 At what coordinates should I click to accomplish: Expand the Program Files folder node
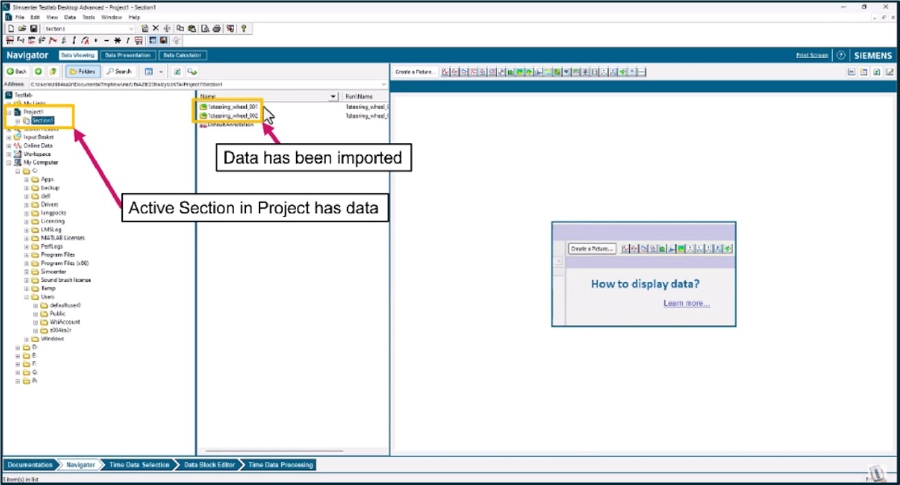tap(27, 255)
